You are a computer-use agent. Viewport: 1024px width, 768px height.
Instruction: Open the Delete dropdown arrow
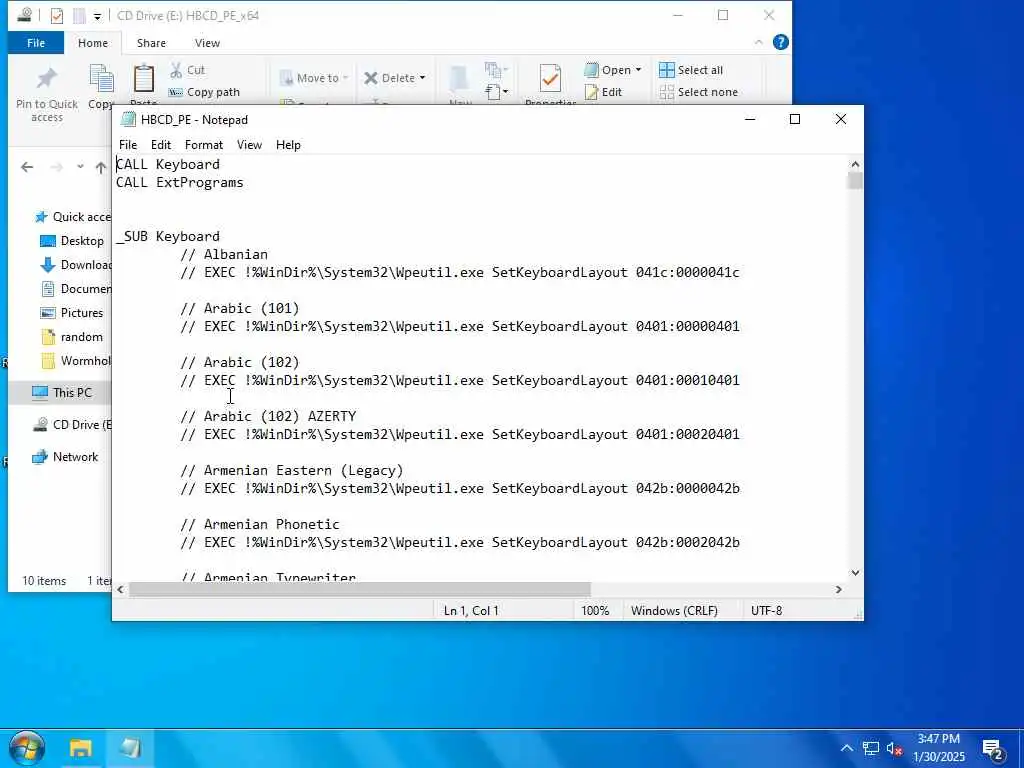tap(423, 78)
